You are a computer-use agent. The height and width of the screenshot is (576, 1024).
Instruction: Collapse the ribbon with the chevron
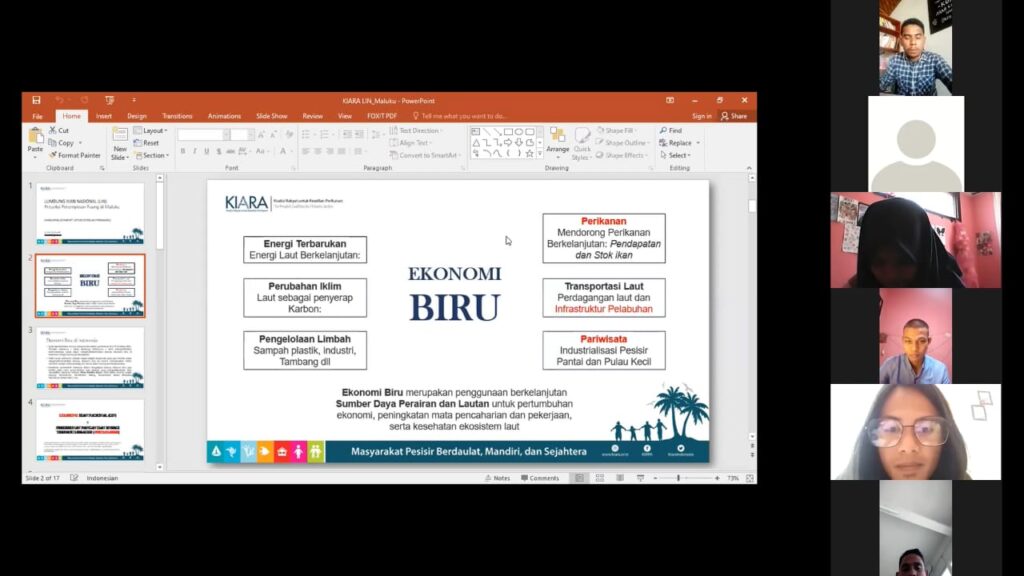coord(749,168)
